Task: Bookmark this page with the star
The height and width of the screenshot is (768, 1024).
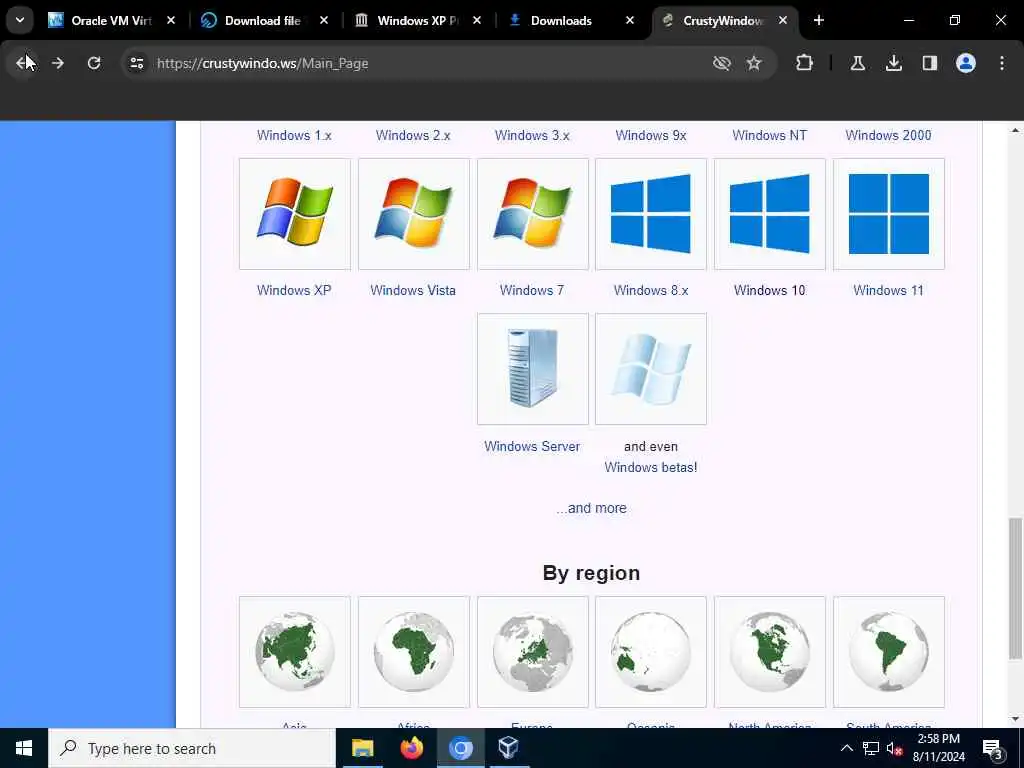Action: (754, 63)
